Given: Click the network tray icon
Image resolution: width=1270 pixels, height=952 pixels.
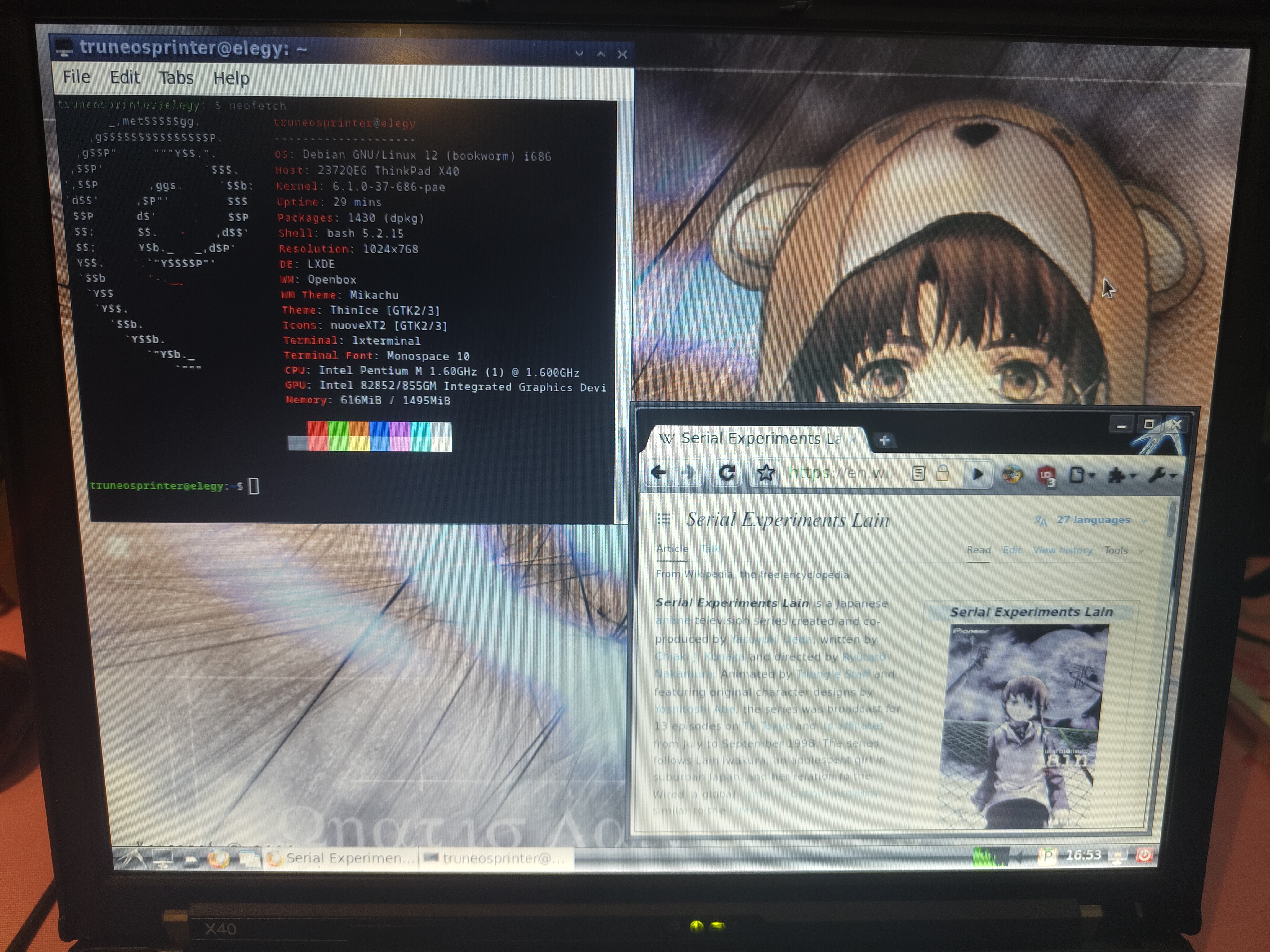Looking at the screenshot, I should (1118, 856).
